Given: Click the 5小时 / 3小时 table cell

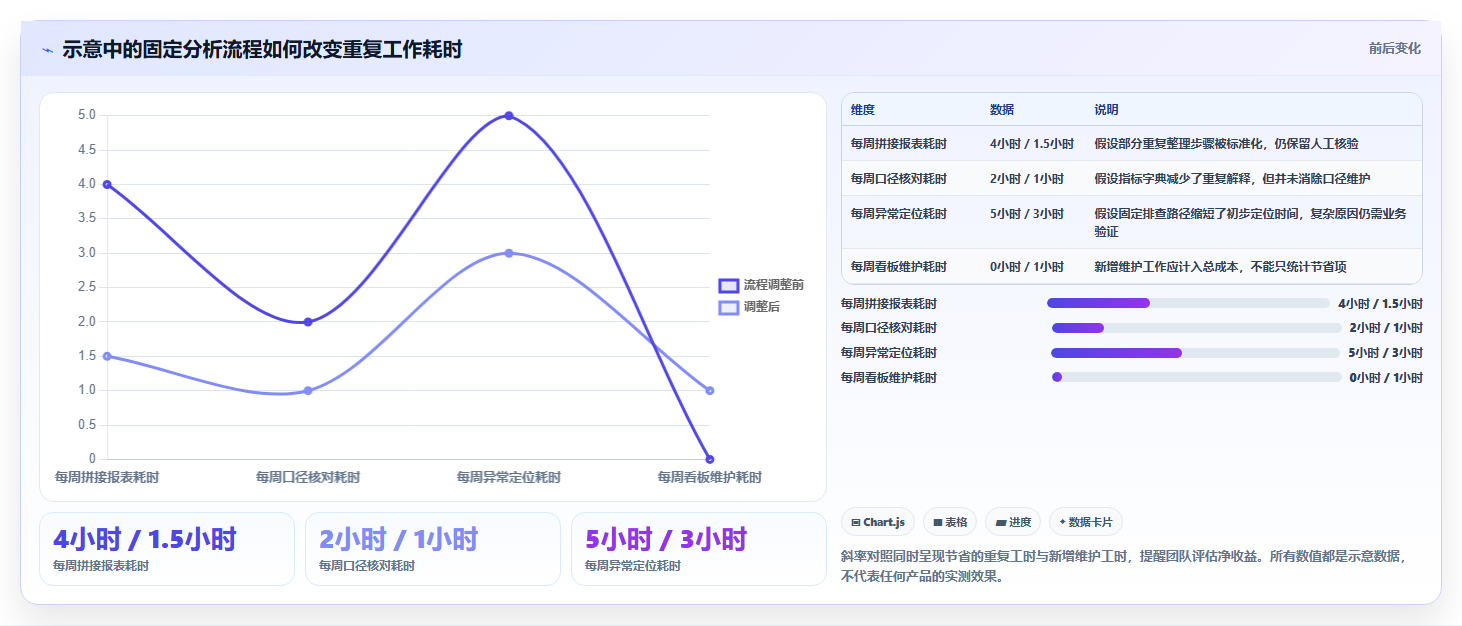Looking at the screenshot, I should pyautogui.click(x=1026, y=214).
